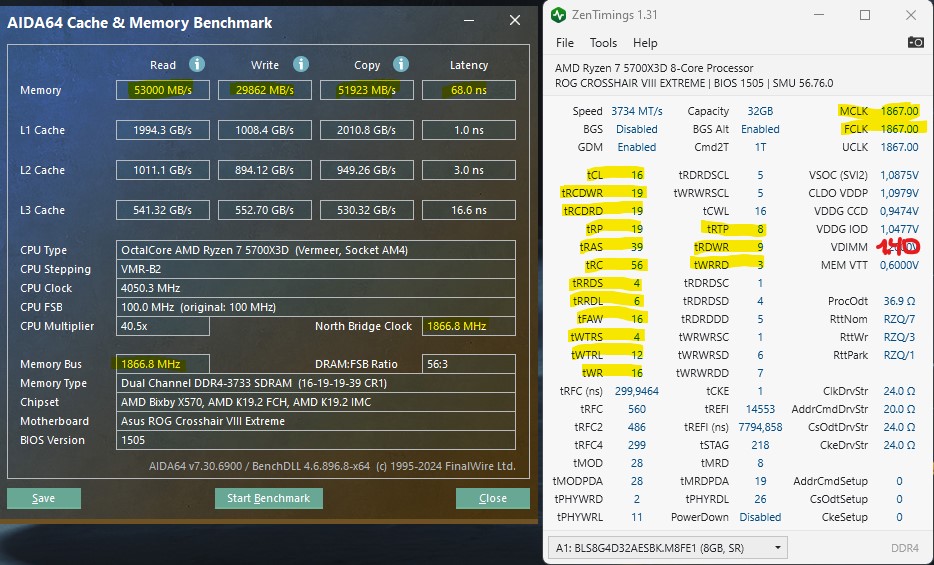Viewport: 934px width, 565px height.
Task: Minimize the ZenTimings window
Action: (x=819, y=15)
